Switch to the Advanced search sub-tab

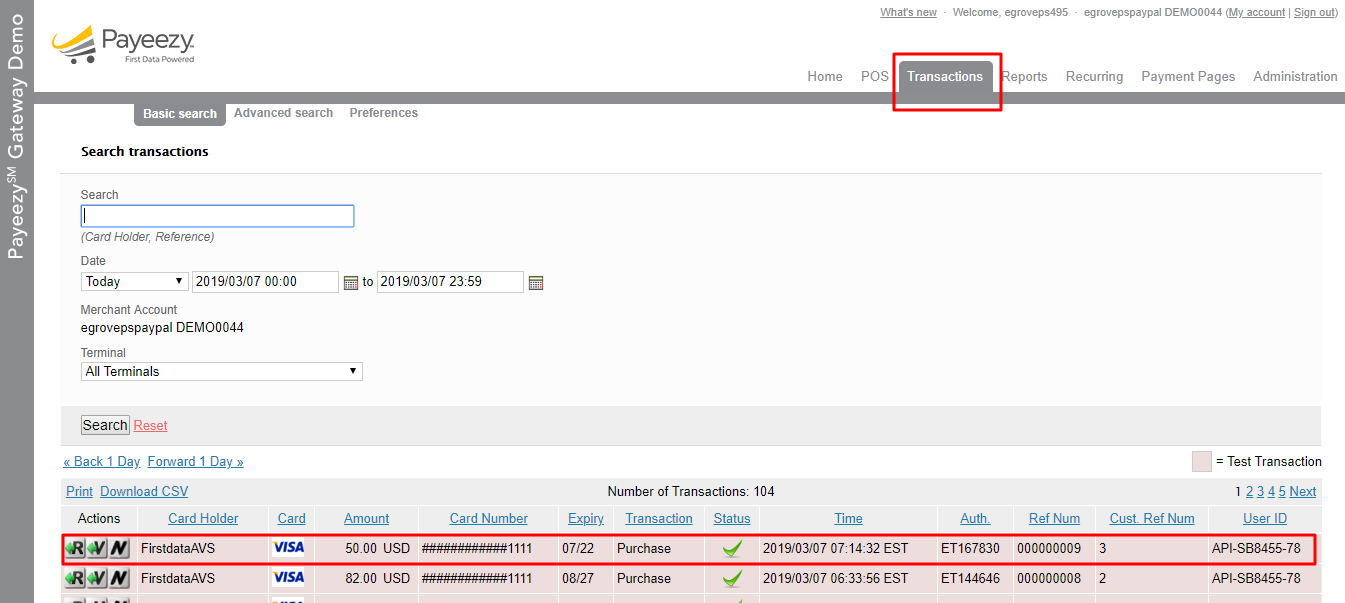(283, 113)
